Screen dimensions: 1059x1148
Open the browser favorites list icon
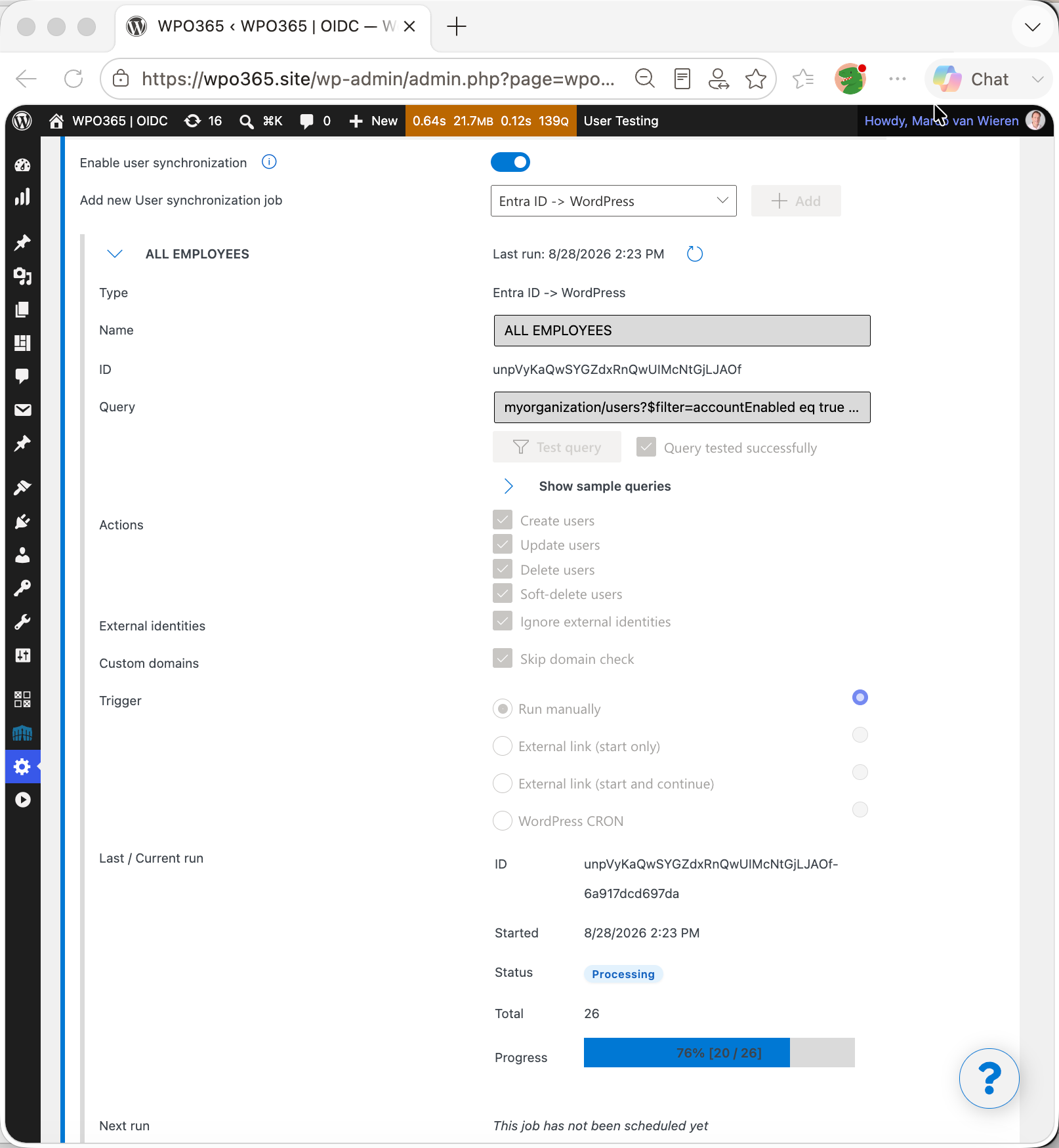[803, 79]
